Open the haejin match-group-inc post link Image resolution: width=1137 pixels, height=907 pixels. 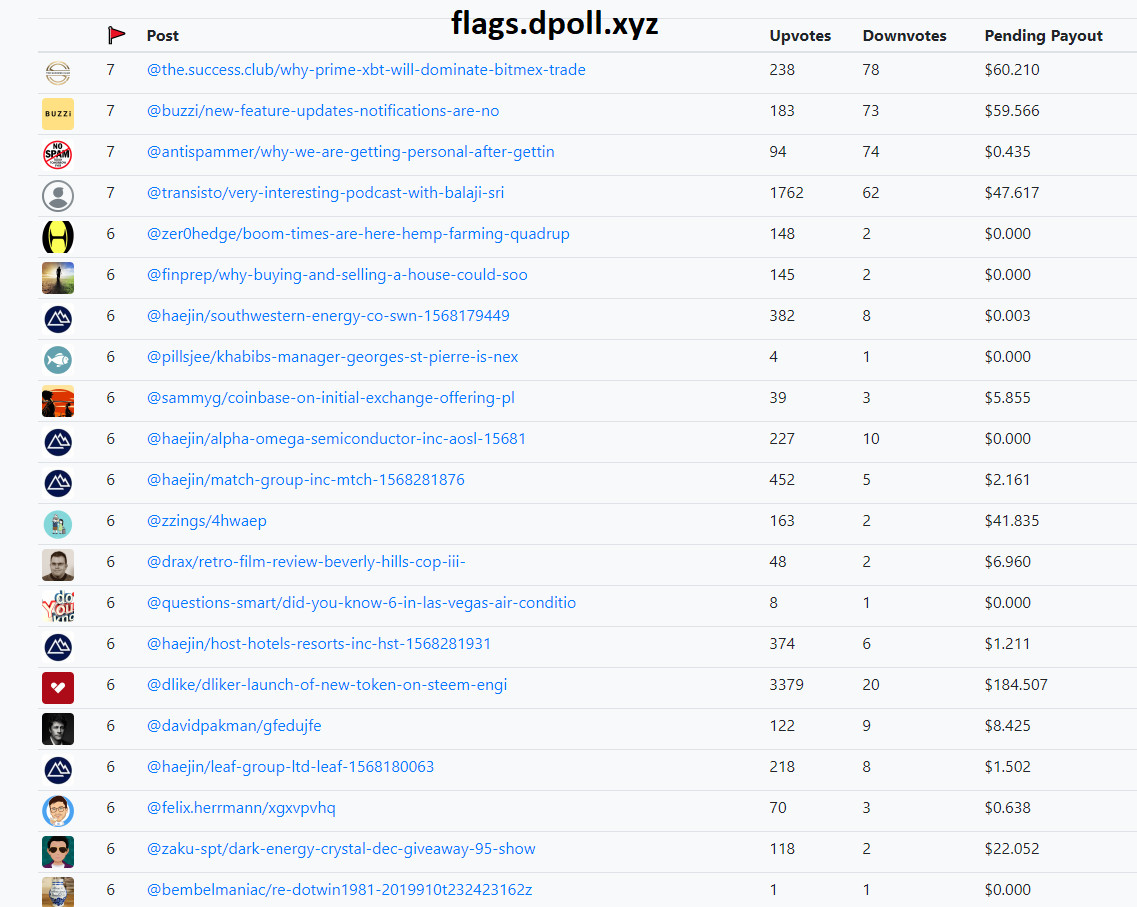click(x=306, y=480)
